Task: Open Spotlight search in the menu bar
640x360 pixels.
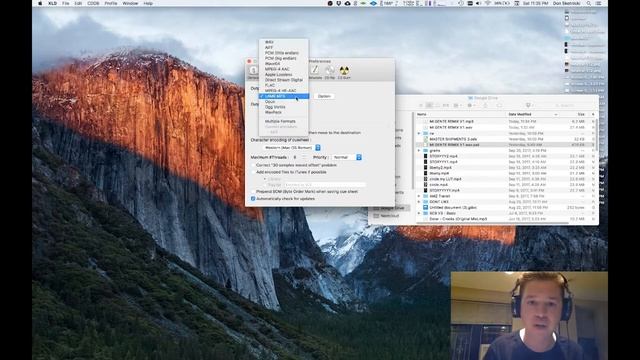Action: pos(589,3)
